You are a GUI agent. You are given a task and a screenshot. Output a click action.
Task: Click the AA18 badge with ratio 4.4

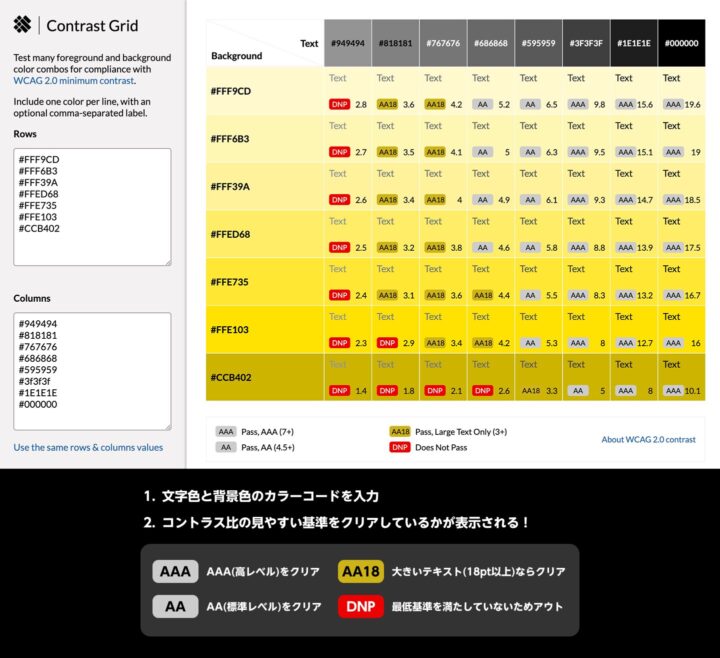483,295
